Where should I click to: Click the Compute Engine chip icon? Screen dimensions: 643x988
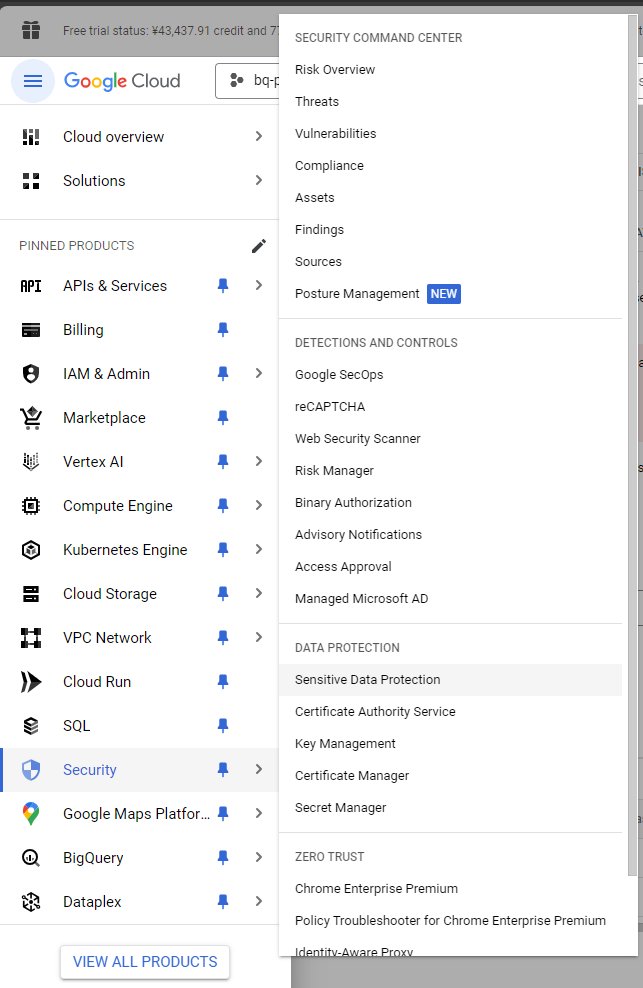pos(31,506)
